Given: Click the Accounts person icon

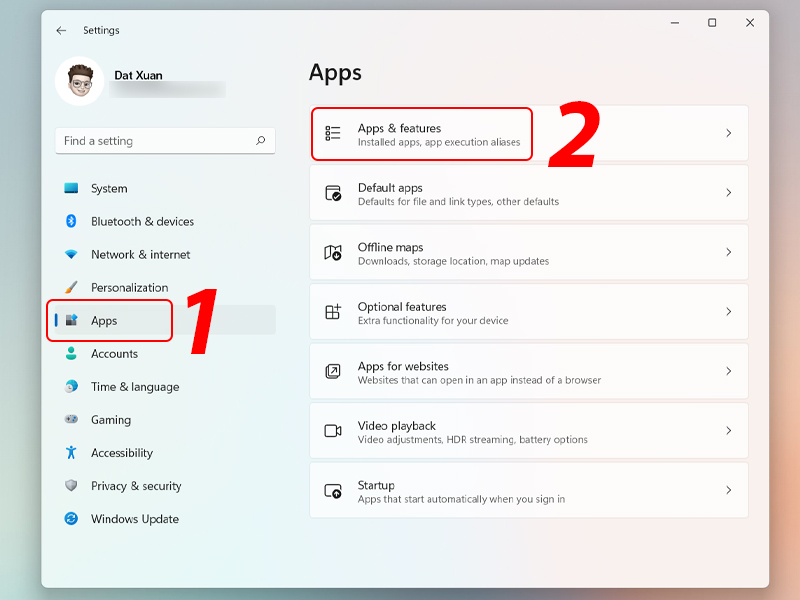Looking at the screenshot, I should (x=71, y=353).
